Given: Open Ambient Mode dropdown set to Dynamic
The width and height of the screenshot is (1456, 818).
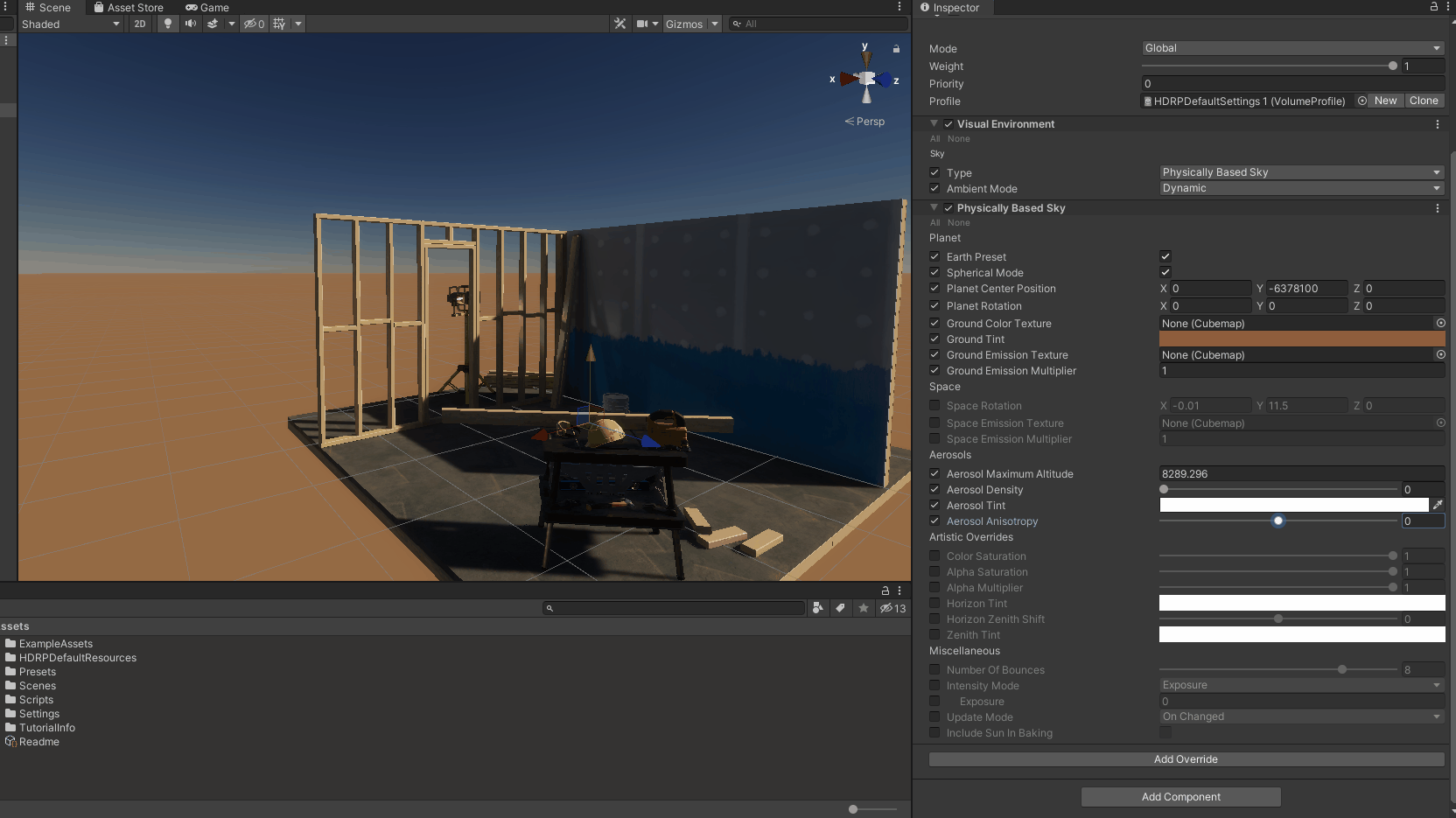Looking at the screenshot, I should [1302, 188].
